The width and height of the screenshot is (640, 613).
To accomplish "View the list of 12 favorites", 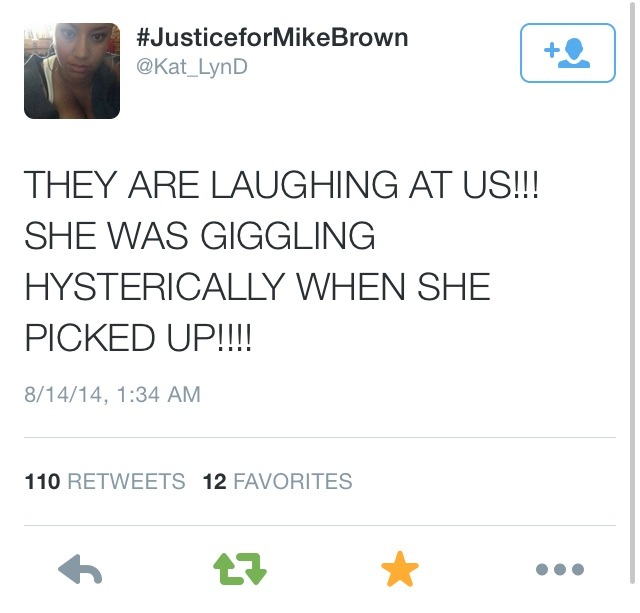I will click(x=278, y=481).
